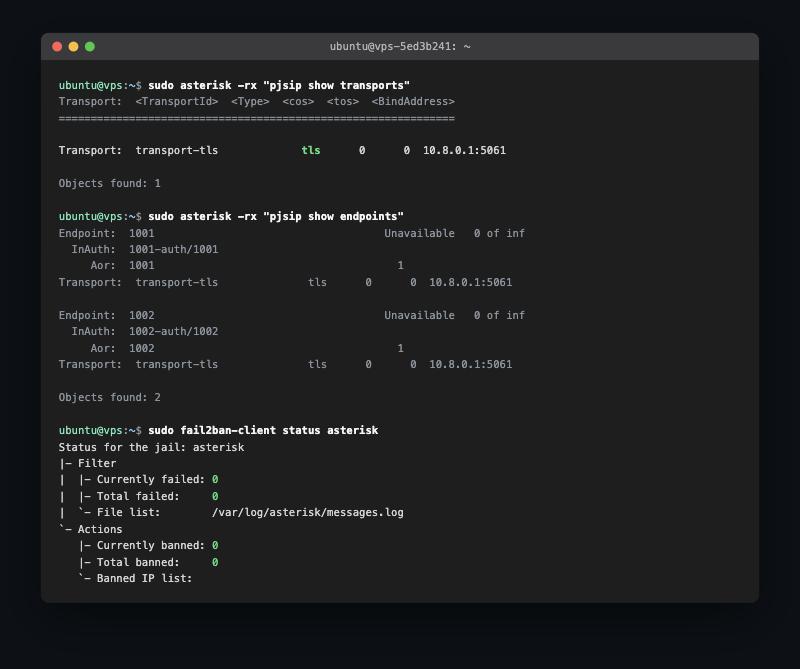The height and width of the screenshot is (669, 800).
Task: Click the "Actions" section label
Action: (100, 529)
